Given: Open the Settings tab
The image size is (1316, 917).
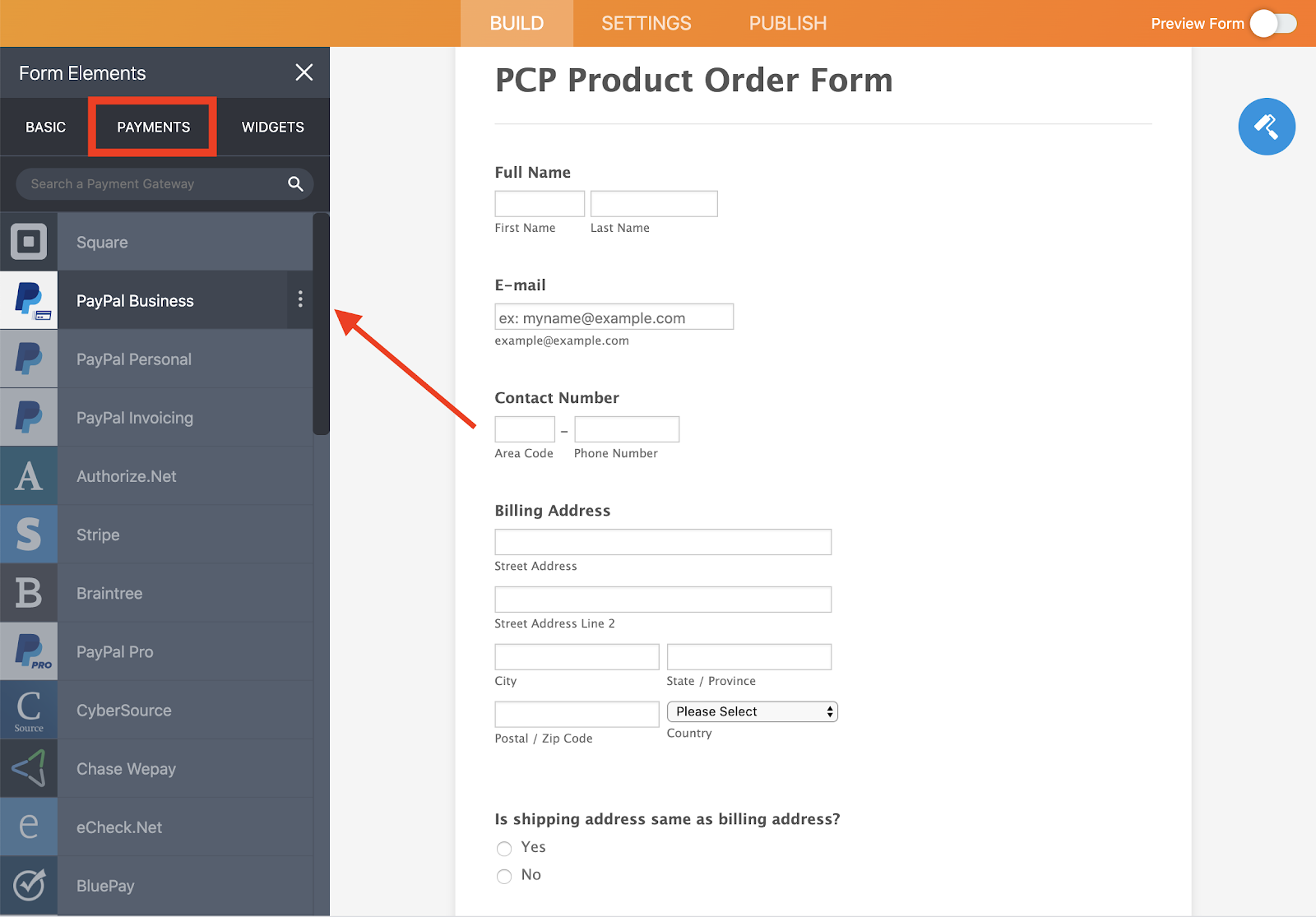Looking at the screenshot, I should click(x=646, y=24).
